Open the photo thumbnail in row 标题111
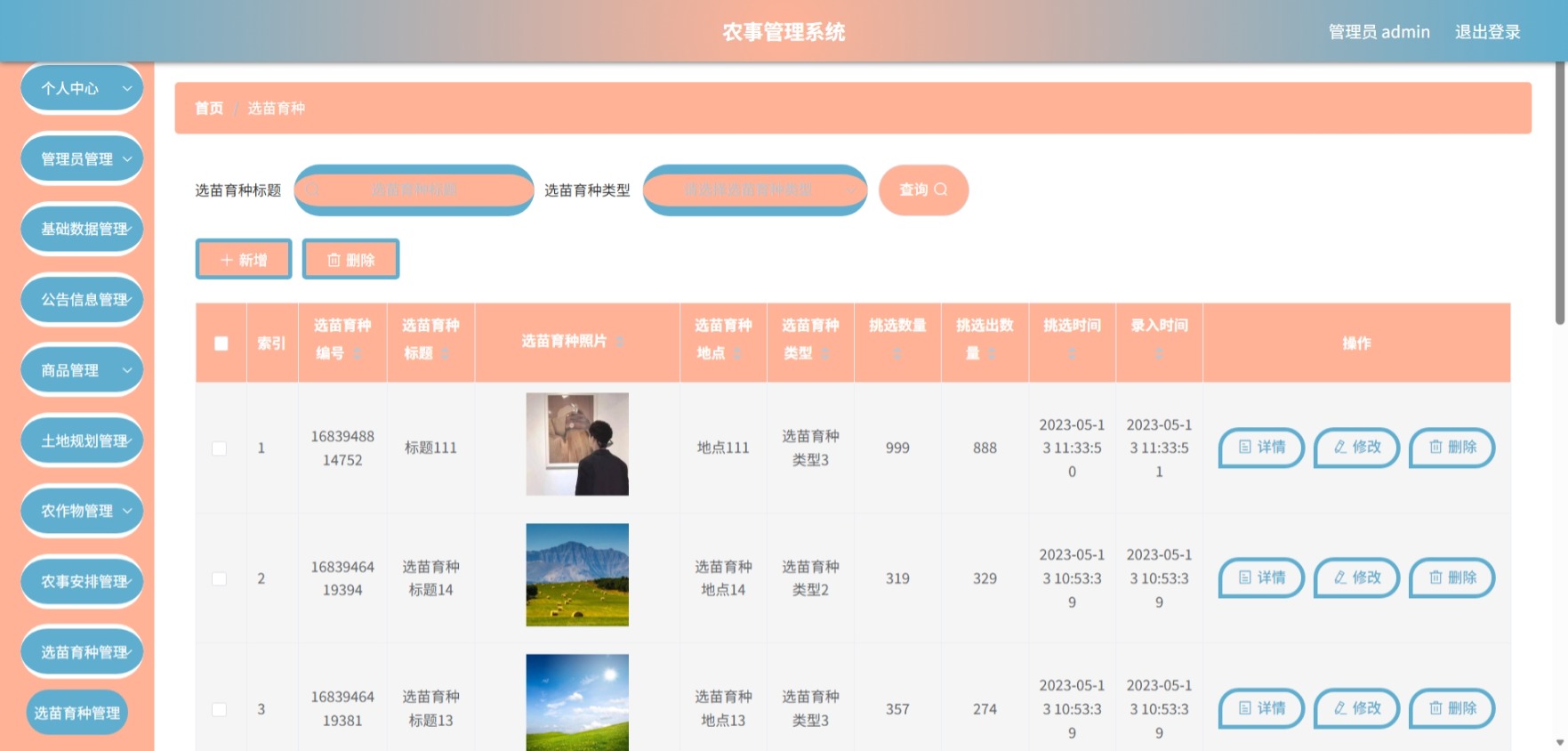 pyautogui.click(x=577, y=444)
